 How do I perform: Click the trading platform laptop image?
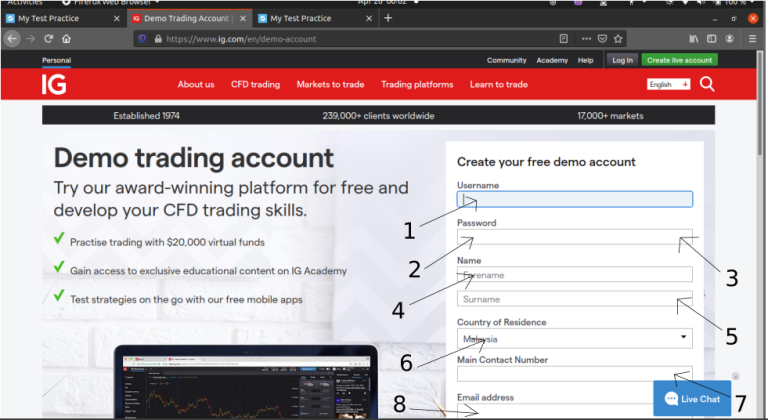(x=246, y=381)
